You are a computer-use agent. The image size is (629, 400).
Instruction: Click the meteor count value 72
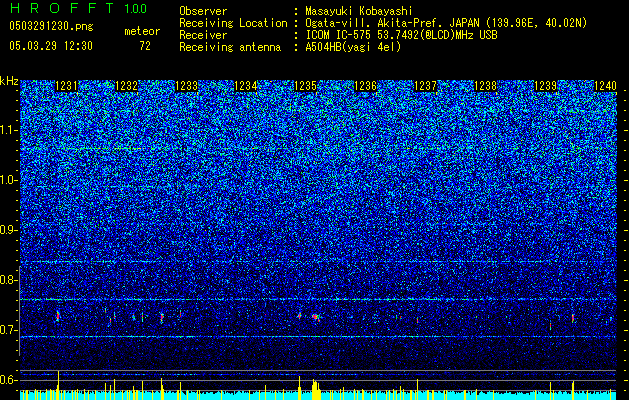point(145,46)
